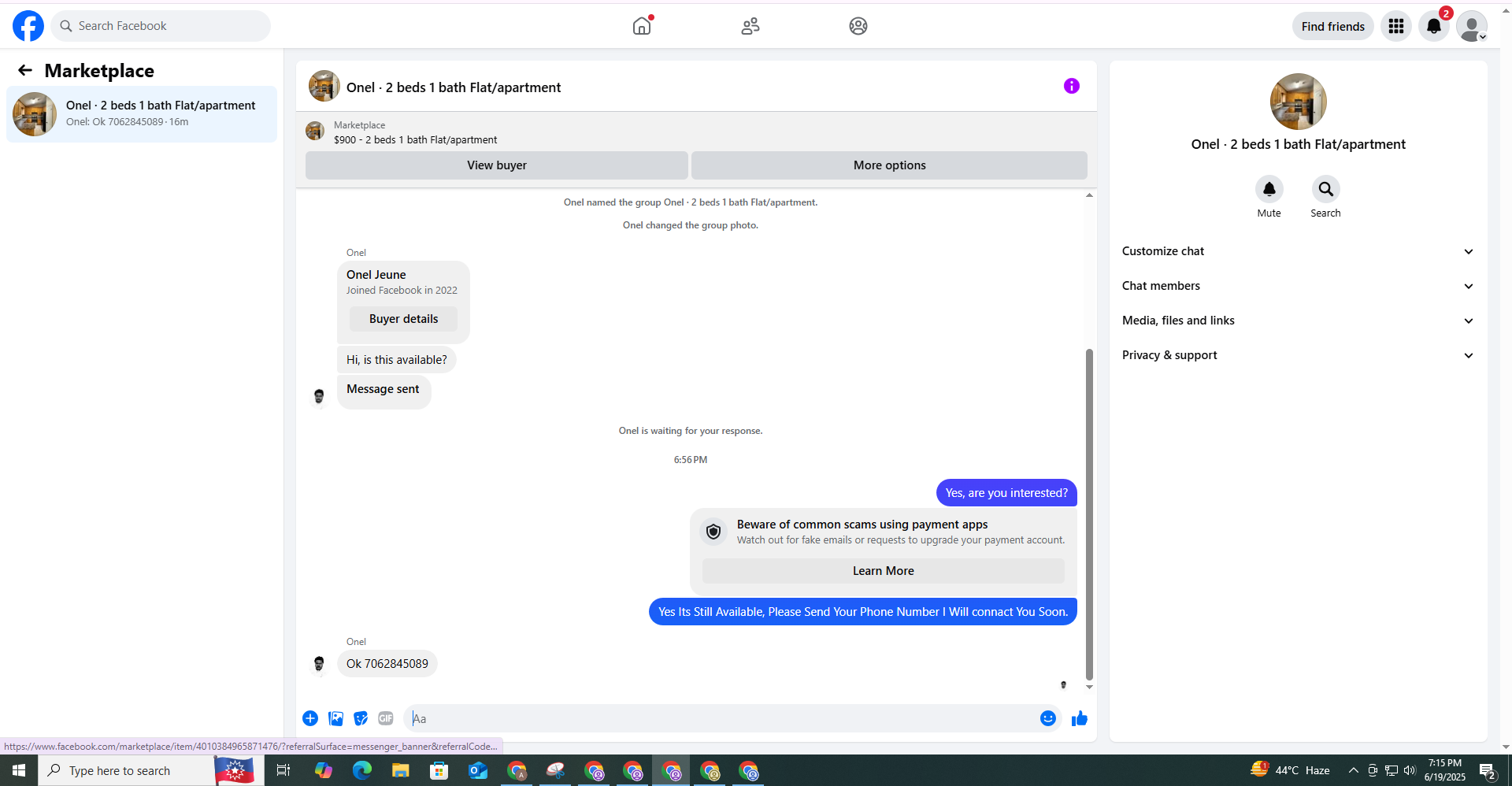1512x786 pixels.
Task: Choose a sticker
Action: 361,718
